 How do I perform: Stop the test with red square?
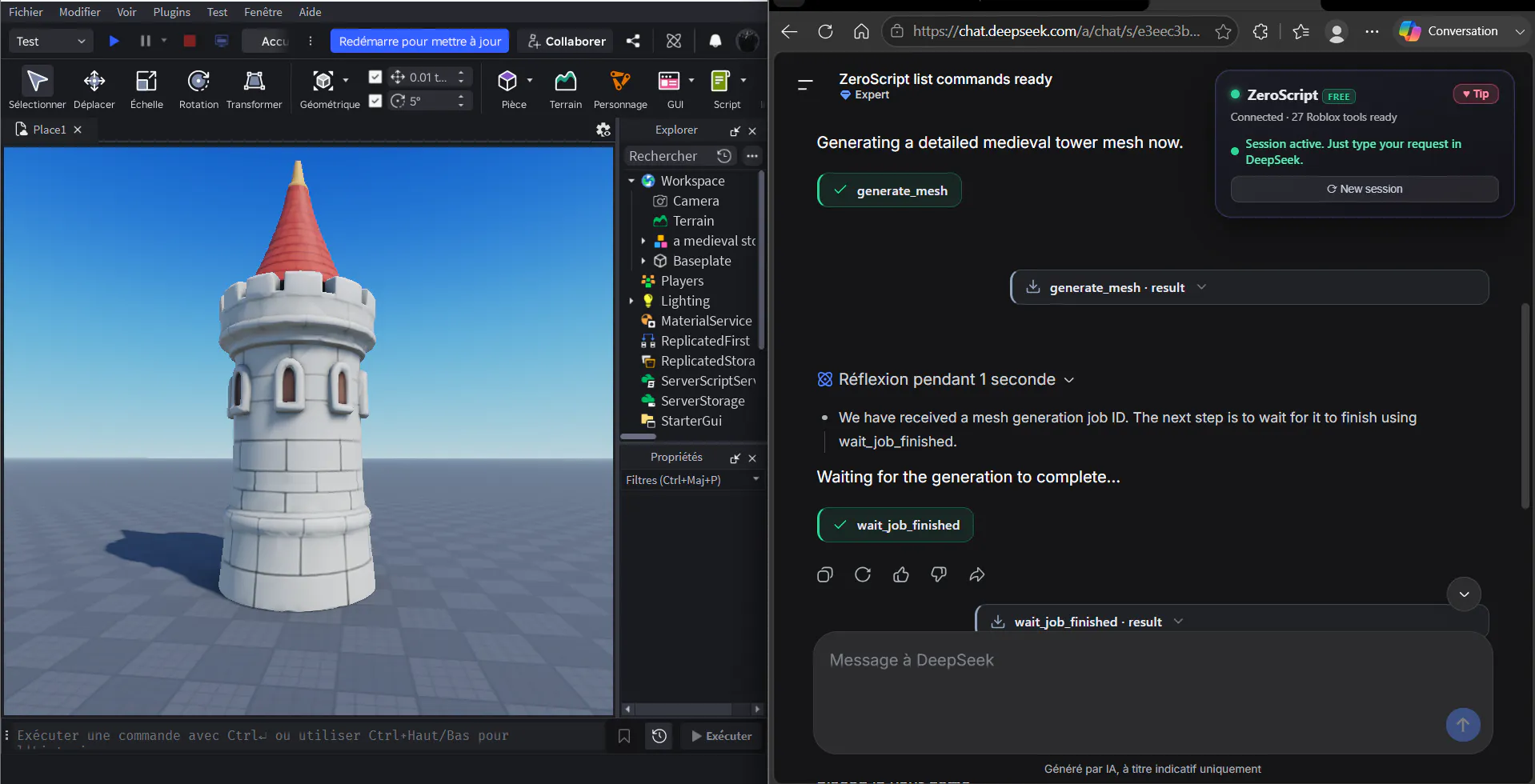tap(190, 41)
